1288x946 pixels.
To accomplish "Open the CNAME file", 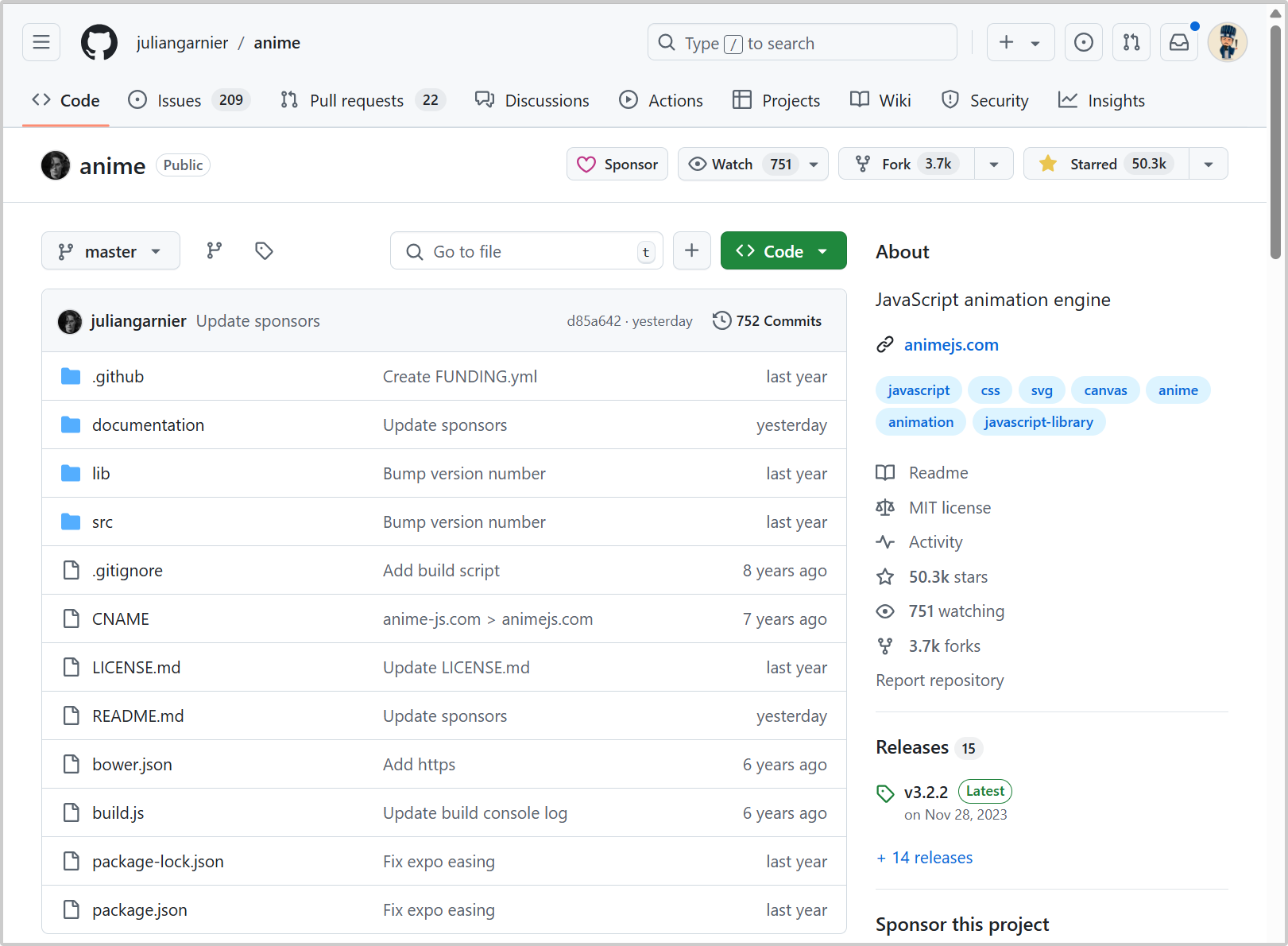I will point(121,619).
